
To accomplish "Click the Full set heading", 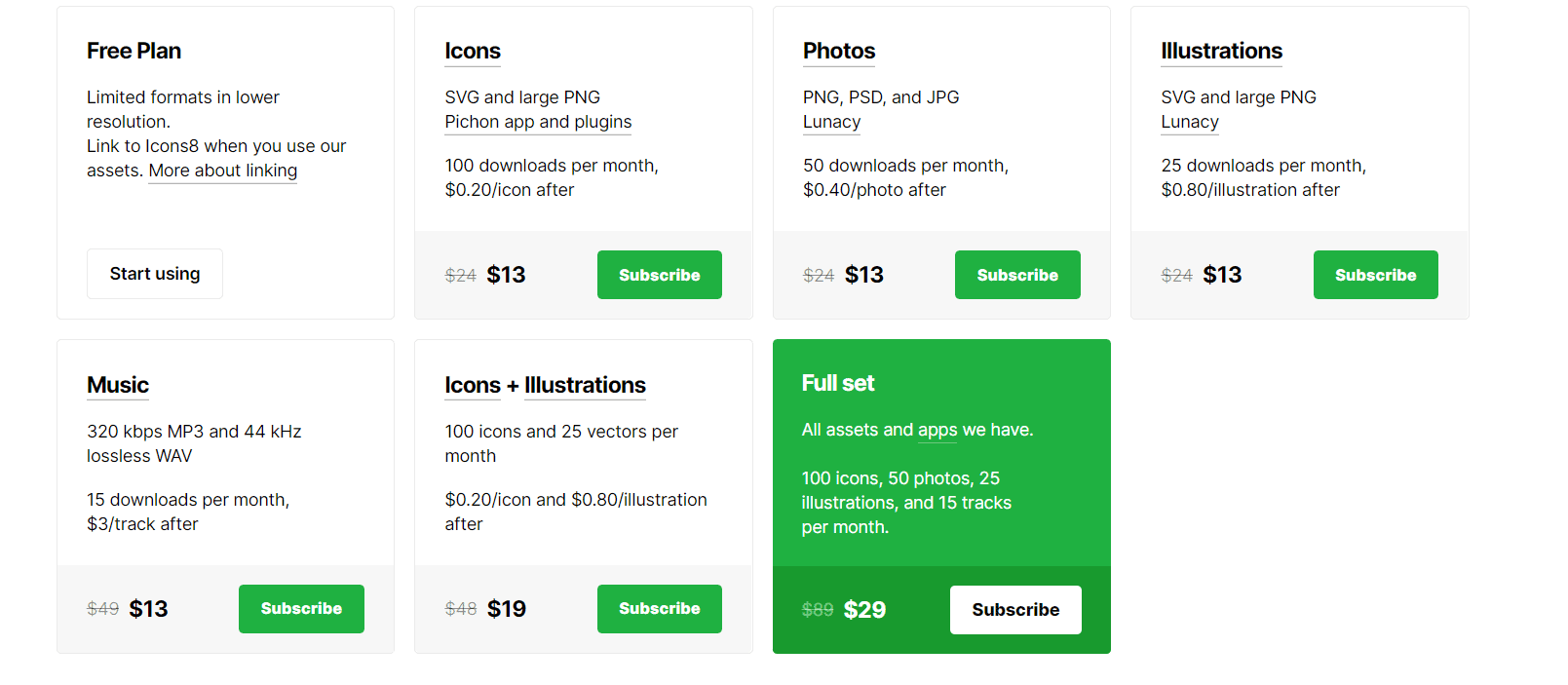I will pos(838,383).
